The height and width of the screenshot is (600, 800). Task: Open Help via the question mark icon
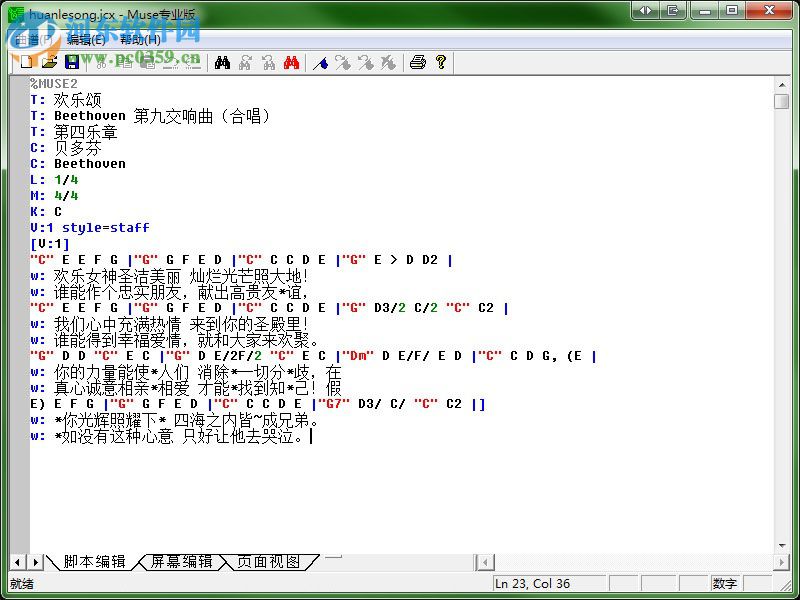(x=441, y=62)
